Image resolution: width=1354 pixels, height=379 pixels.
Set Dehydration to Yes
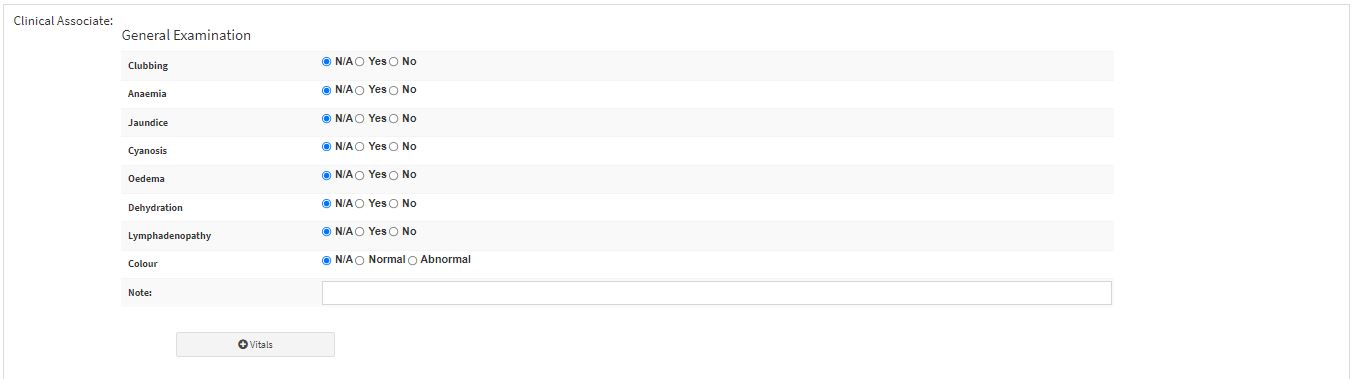coord(360,204)
